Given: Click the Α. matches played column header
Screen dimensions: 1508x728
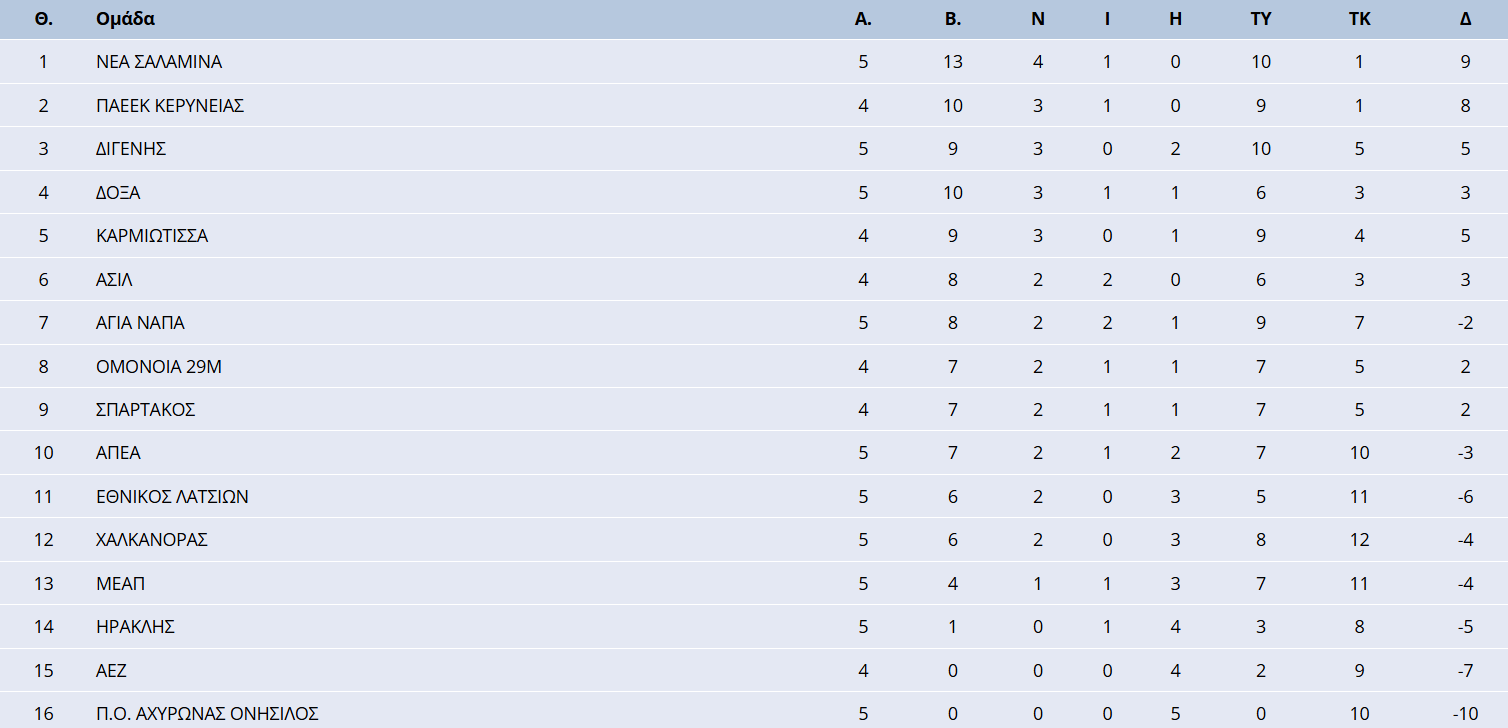Looking at the screenshot, I should 863,19.
